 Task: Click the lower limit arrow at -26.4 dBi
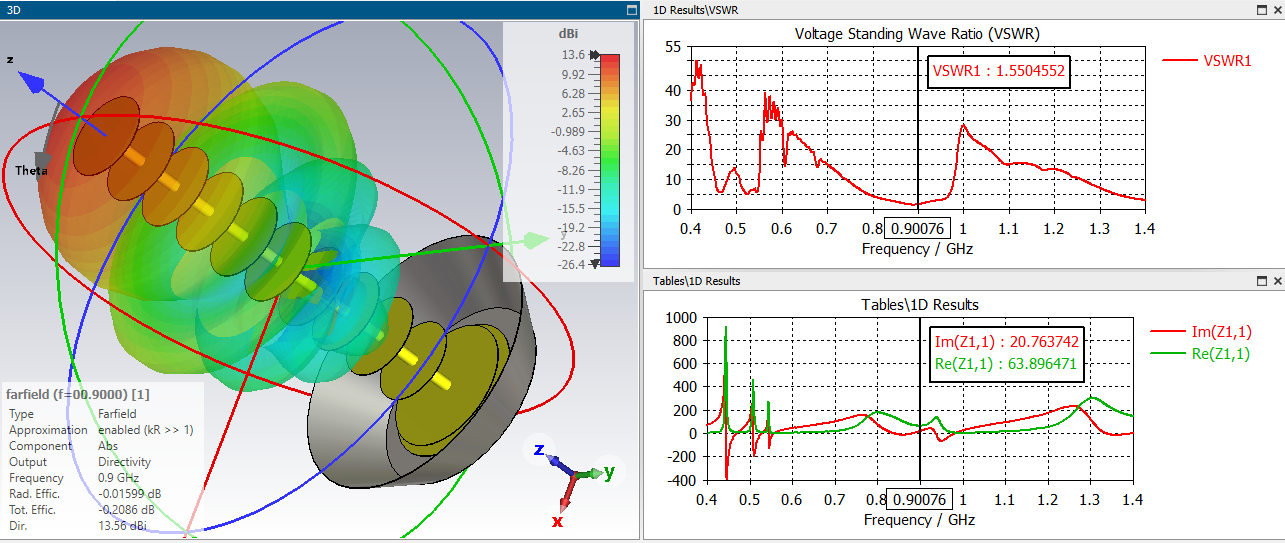coord(596,264)
